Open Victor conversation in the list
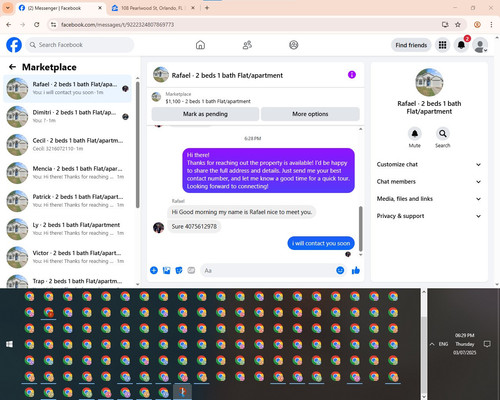500x400 pixels. 68,257
